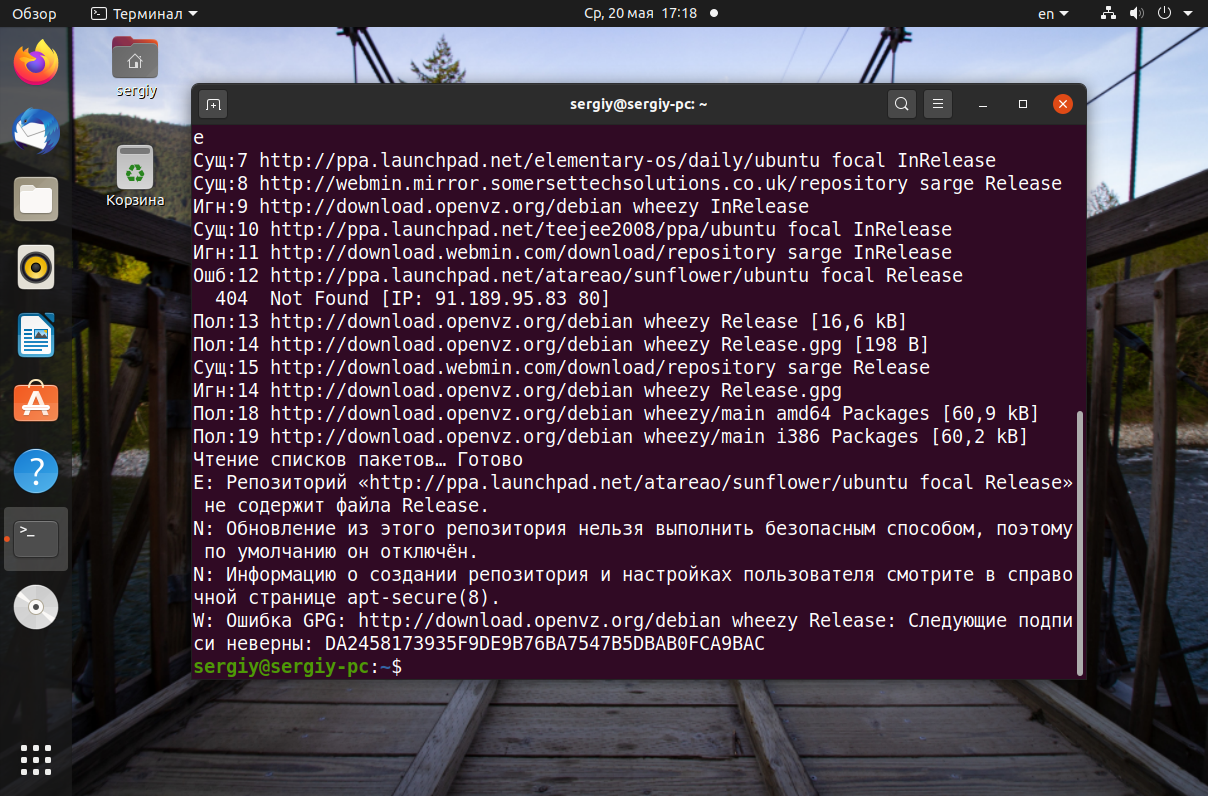
Task: Open the clock showing Ср, 20 мая 17:18
Action: [640, 14]
